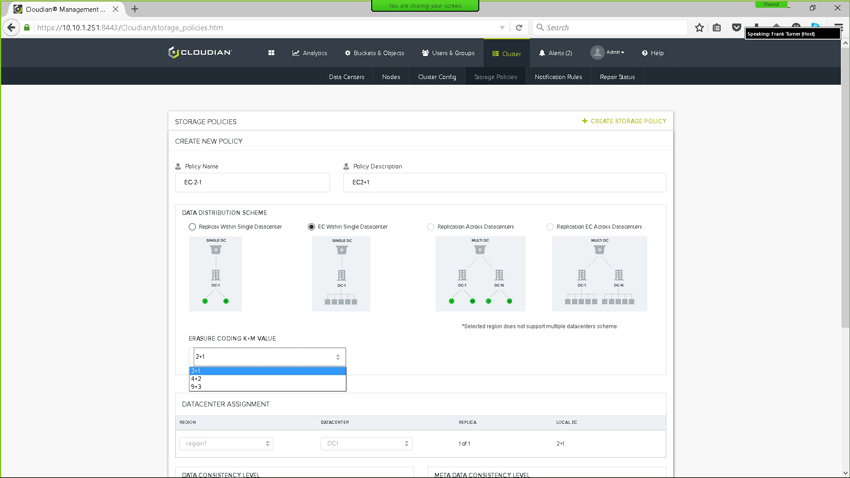
Task: Bookmark this page with star icon
Action: (x=699, y=28)
